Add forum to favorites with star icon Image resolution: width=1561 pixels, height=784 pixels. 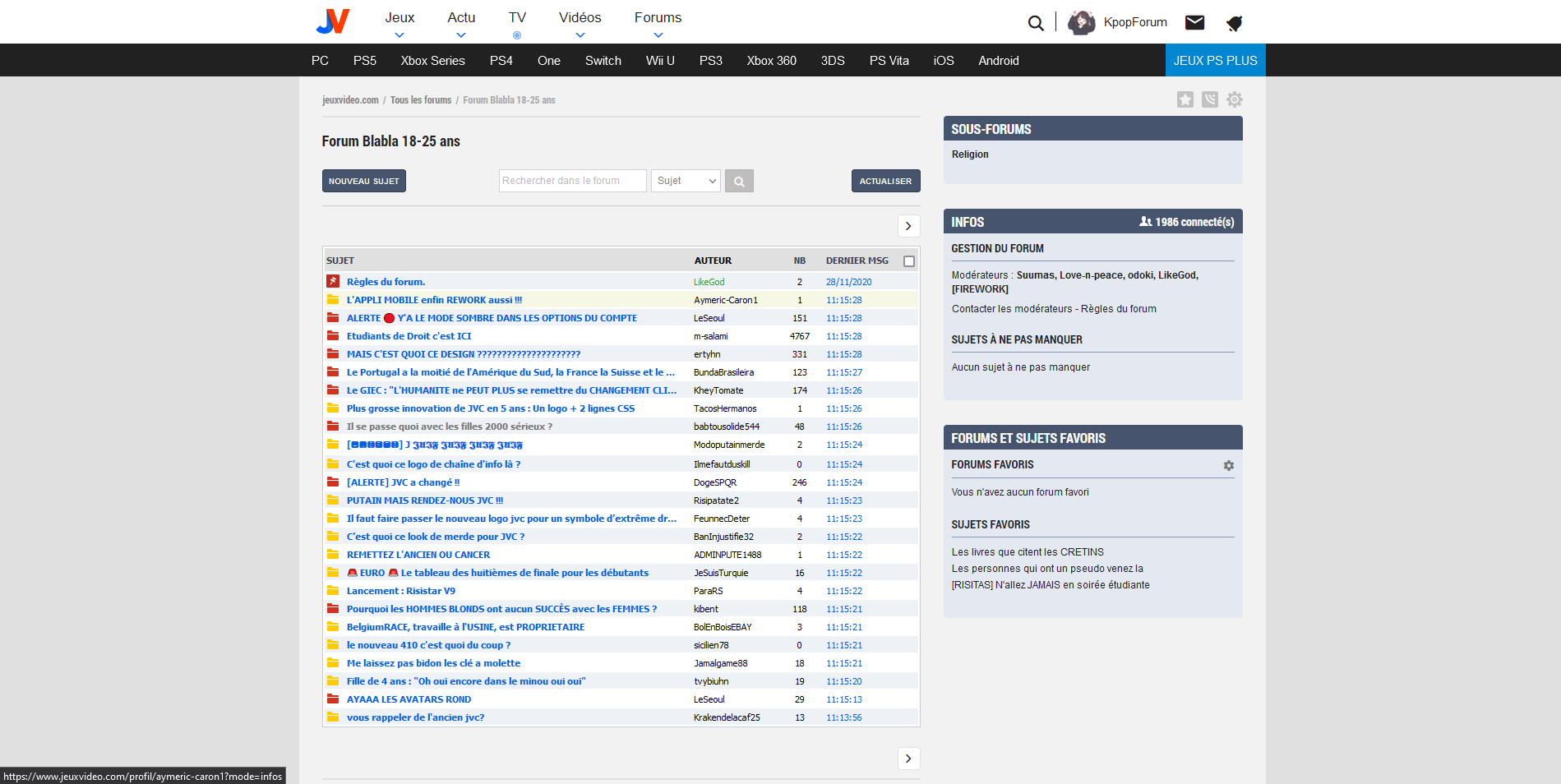[1185, 99]
